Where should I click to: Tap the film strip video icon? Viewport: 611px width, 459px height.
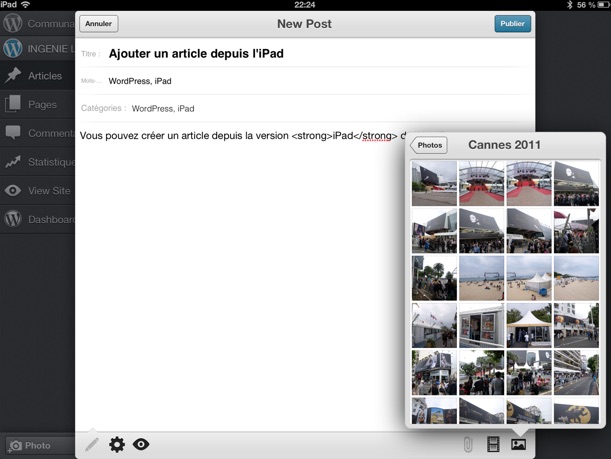[x=493, y=444]
